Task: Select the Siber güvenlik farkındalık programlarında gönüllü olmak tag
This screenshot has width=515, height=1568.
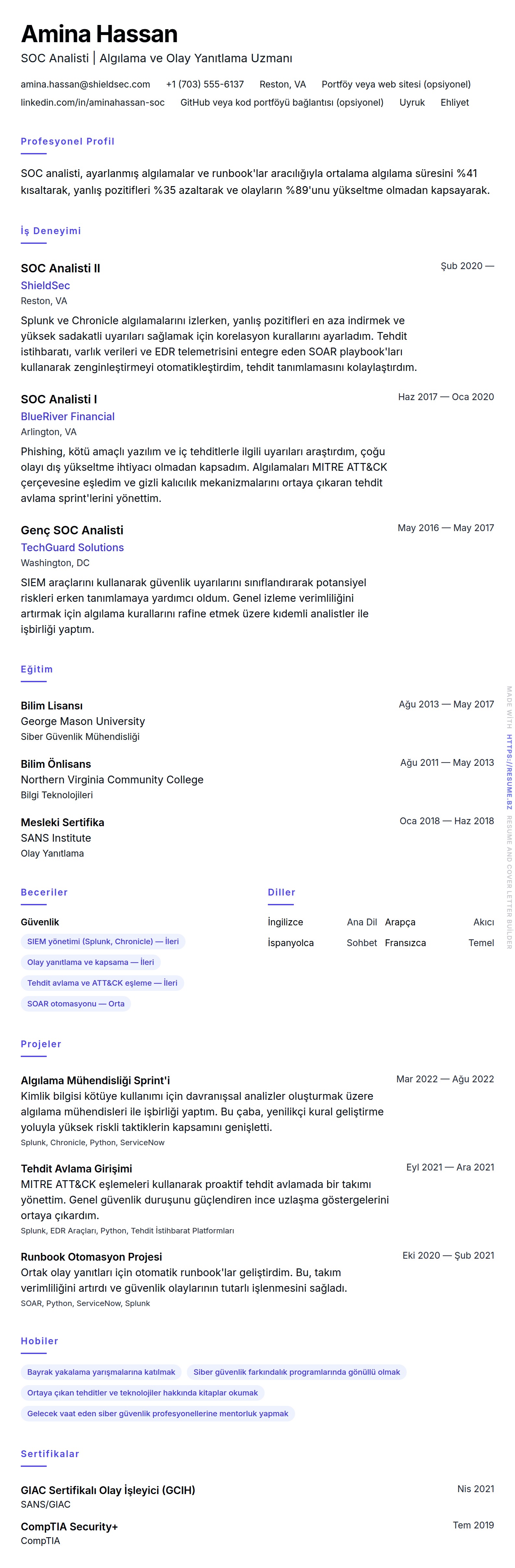Action: [x=296, y=1372]
